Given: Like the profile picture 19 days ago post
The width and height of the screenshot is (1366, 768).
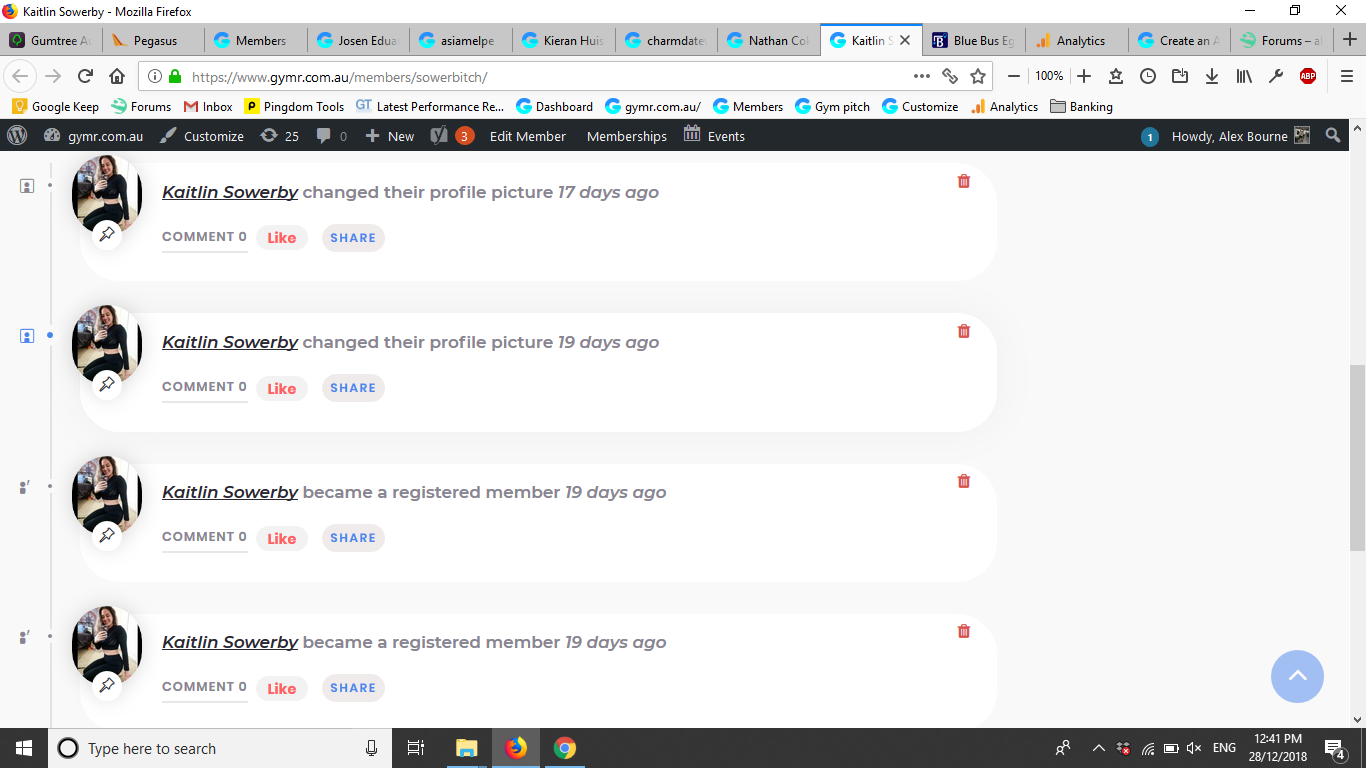Looking at the screenshot, I should pyautogui.click(x=282, y=388).
